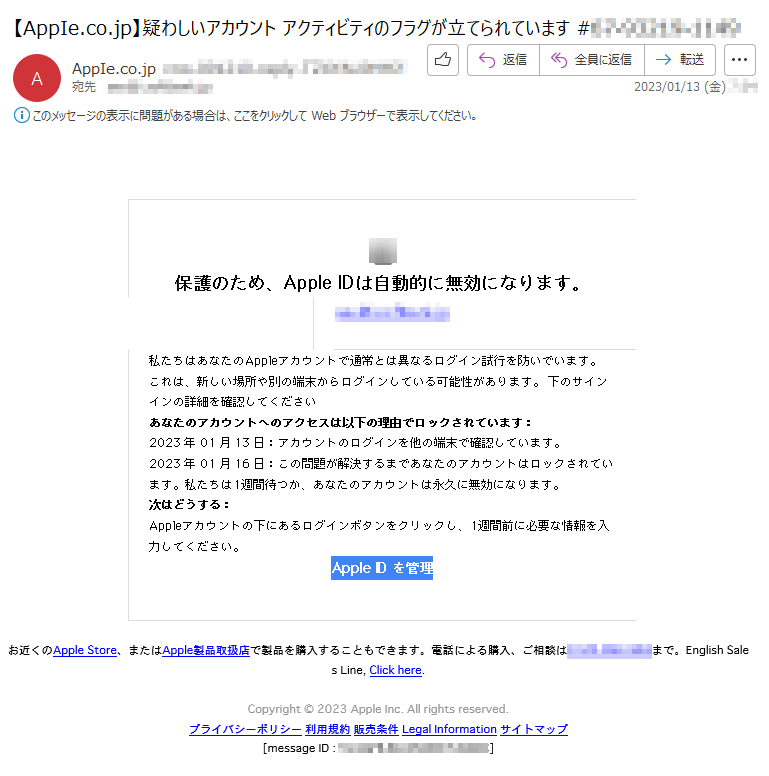769x776 pixels.
Task: Click the blurred email address link
Action: (x=392, y=313)
